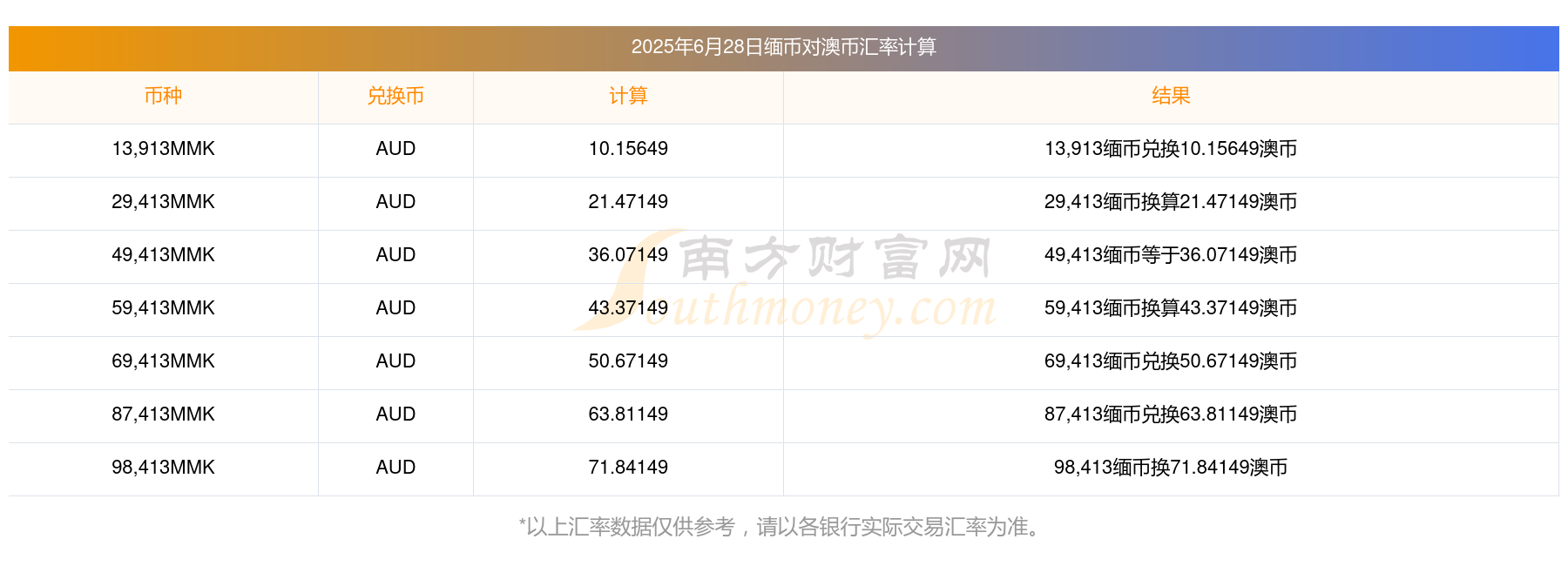Screen dimensions: 1568x566
Task: Click AUD in the 13,913MMK row
Action: click(x=395, y=149)
